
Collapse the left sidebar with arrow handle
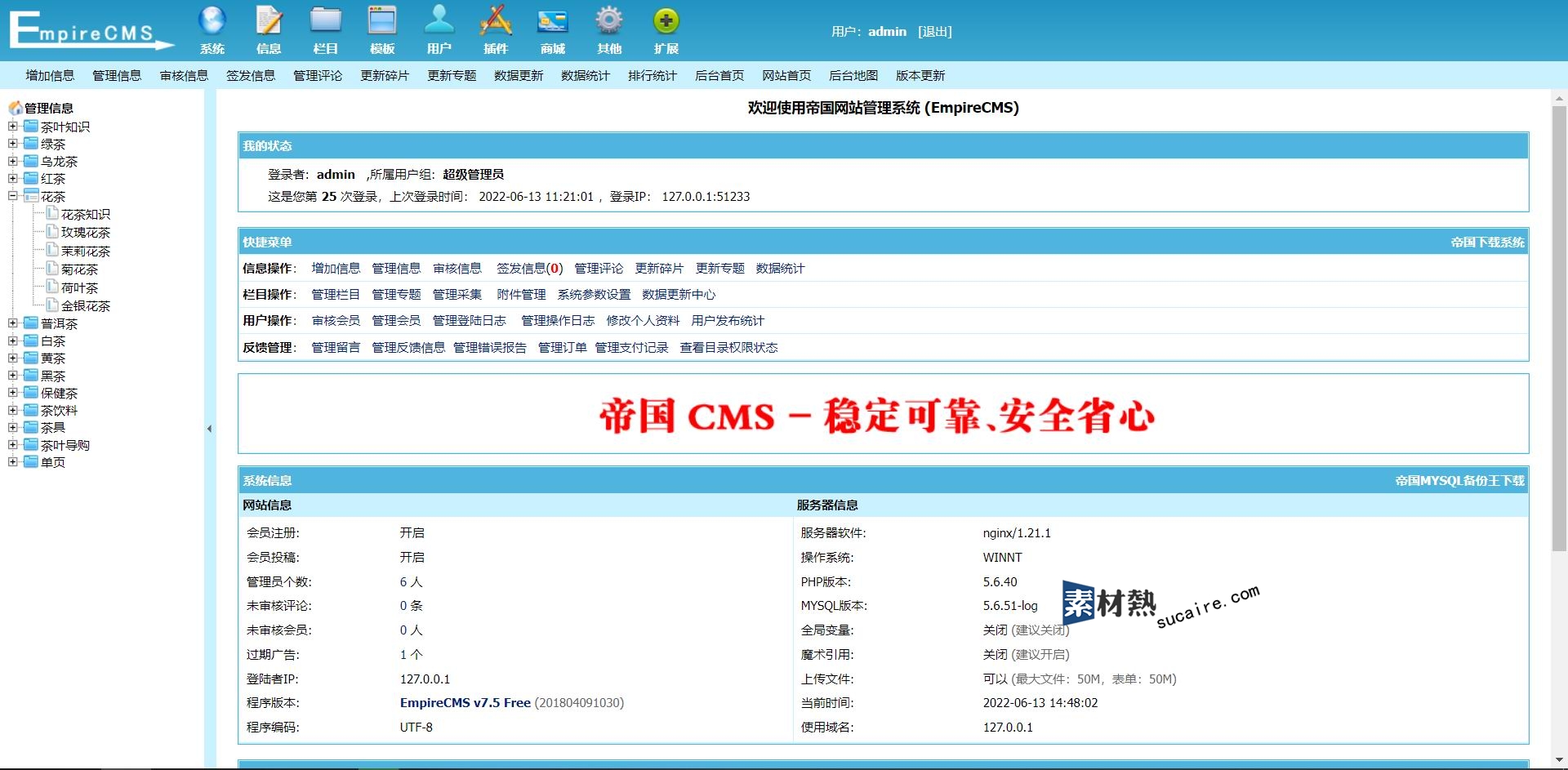209,429
